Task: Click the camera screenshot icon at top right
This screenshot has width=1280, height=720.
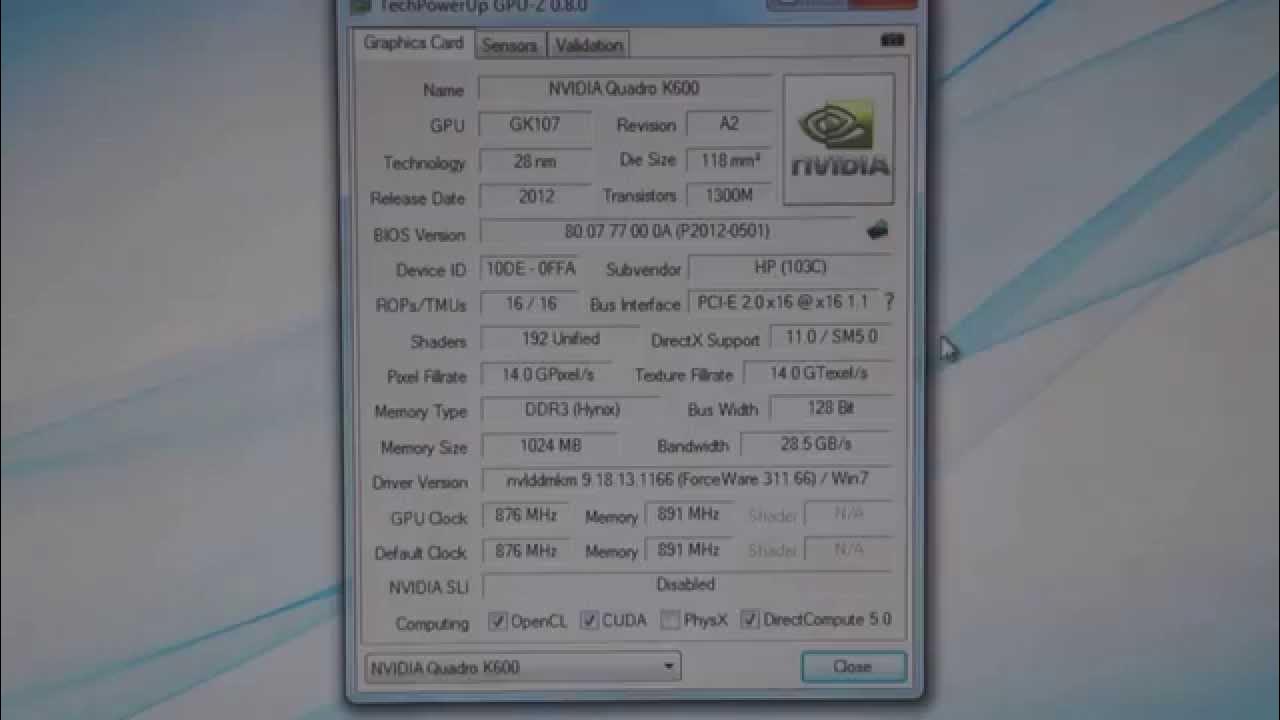Action: pyautogui.click(x=893, y=41)
